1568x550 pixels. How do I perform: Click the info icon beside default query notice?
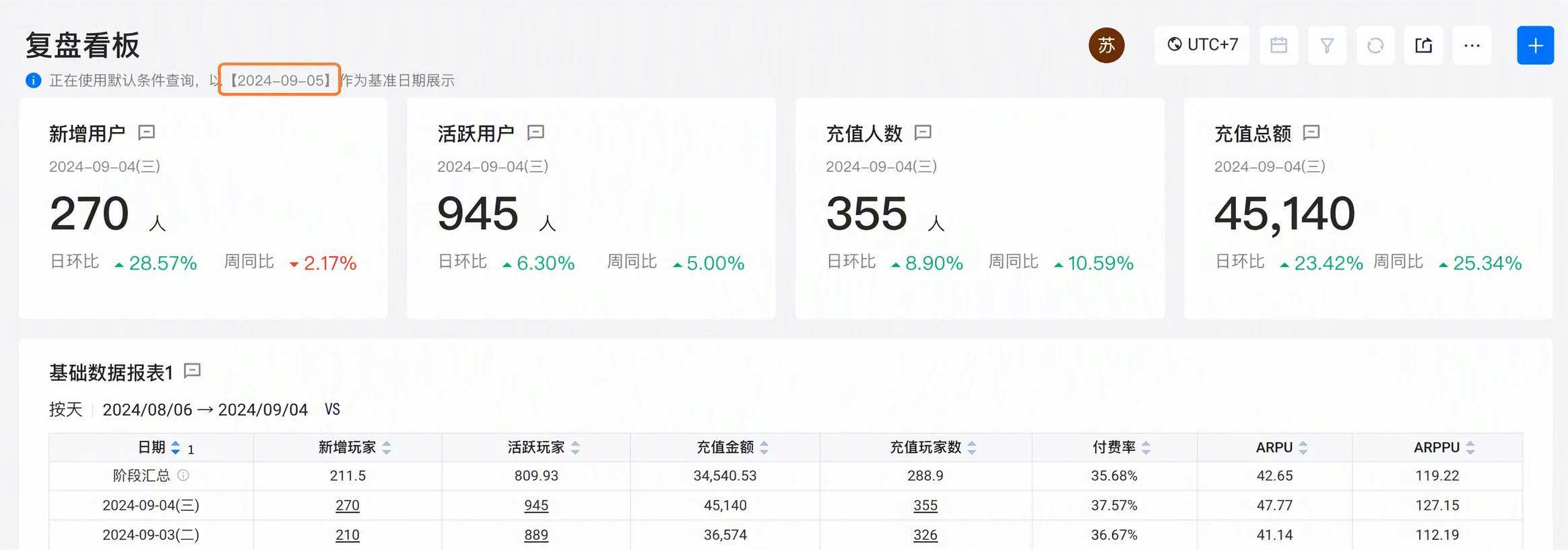pyautogui.click(x=33, y=81)
